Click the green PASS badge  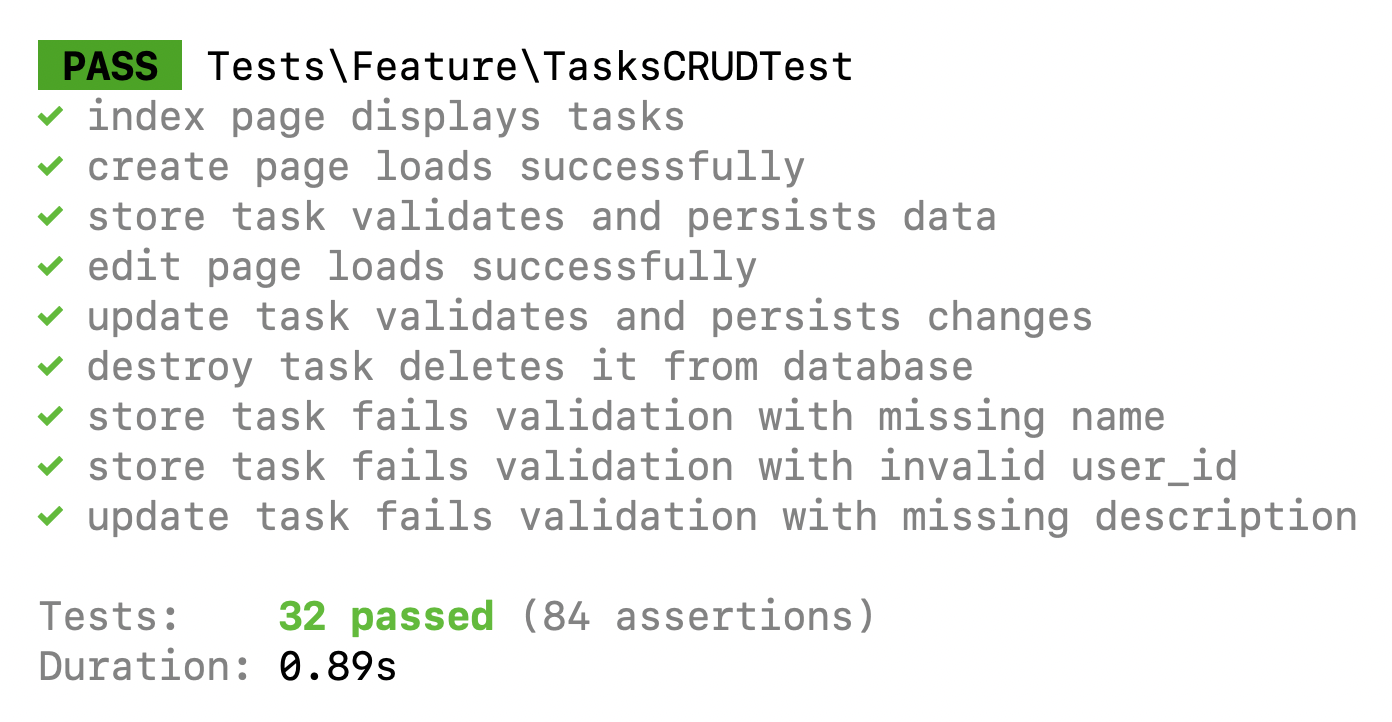[x=110, y=66]
